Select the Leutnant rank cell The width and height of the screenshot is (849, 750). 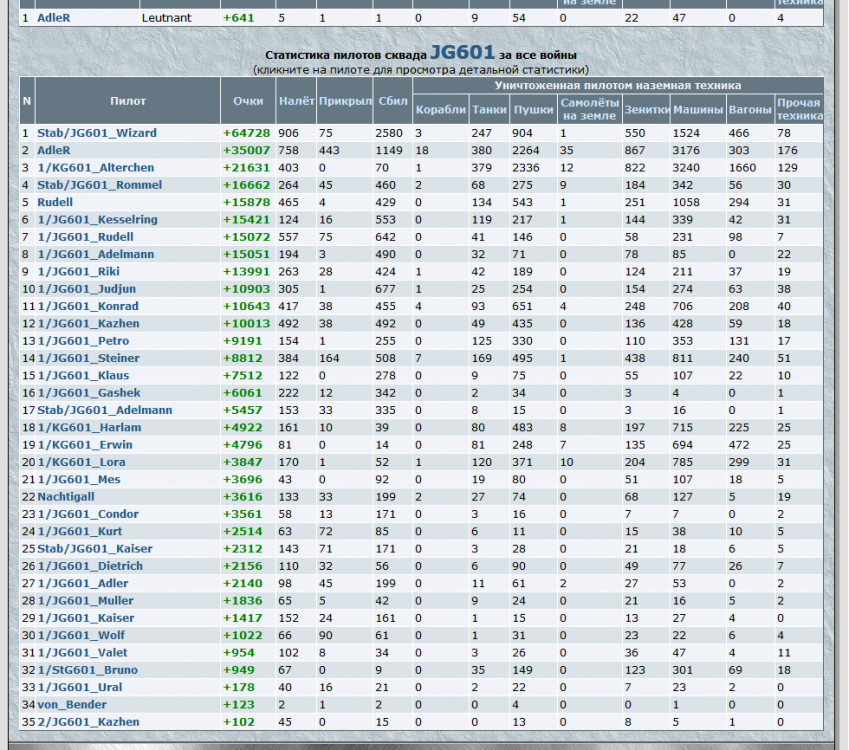167,18
